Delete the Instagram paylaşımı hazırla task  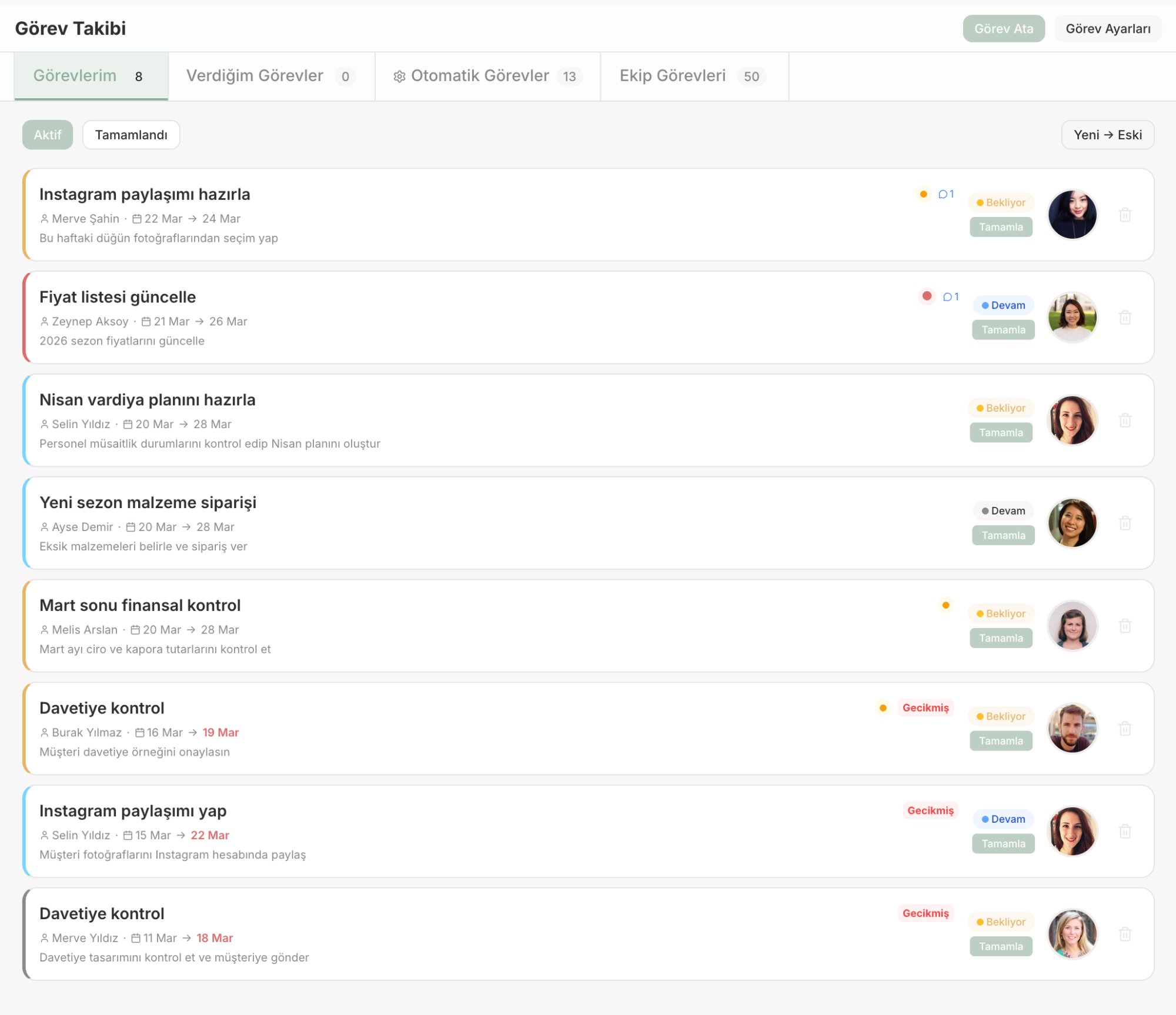1124,215
